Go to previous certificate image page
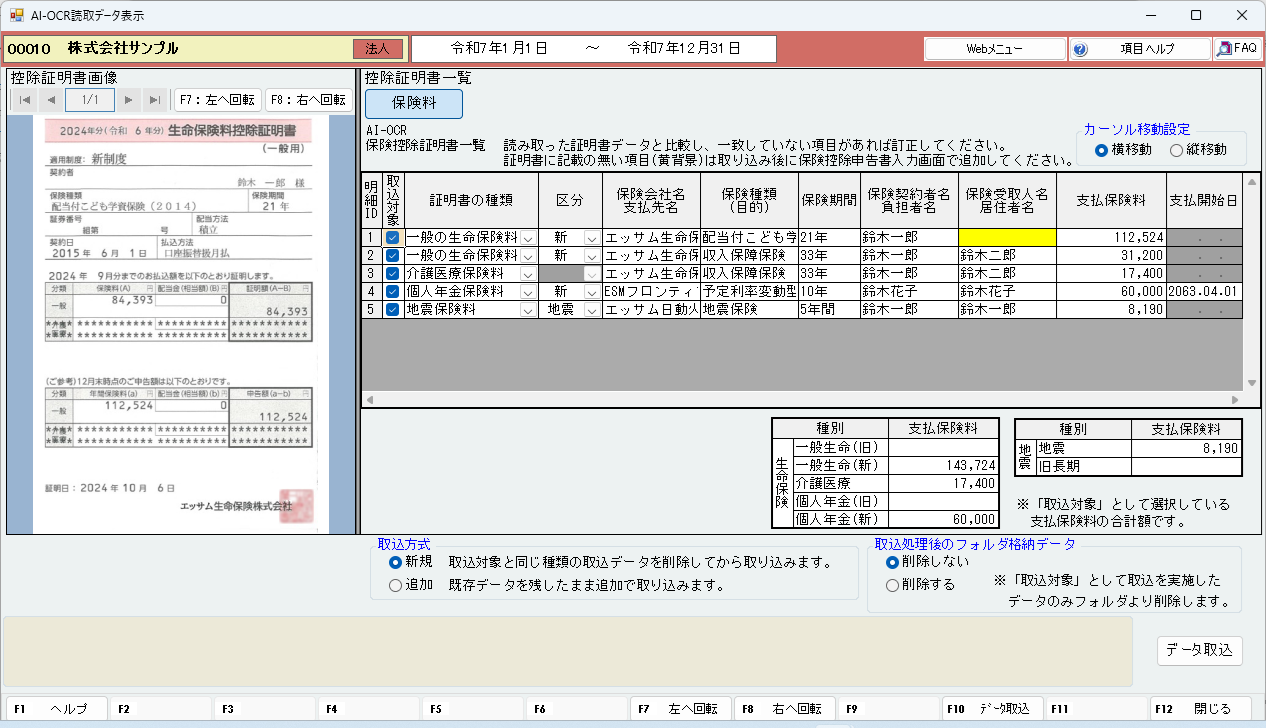This screenshot has height=728, width=1266. (51, 100)
